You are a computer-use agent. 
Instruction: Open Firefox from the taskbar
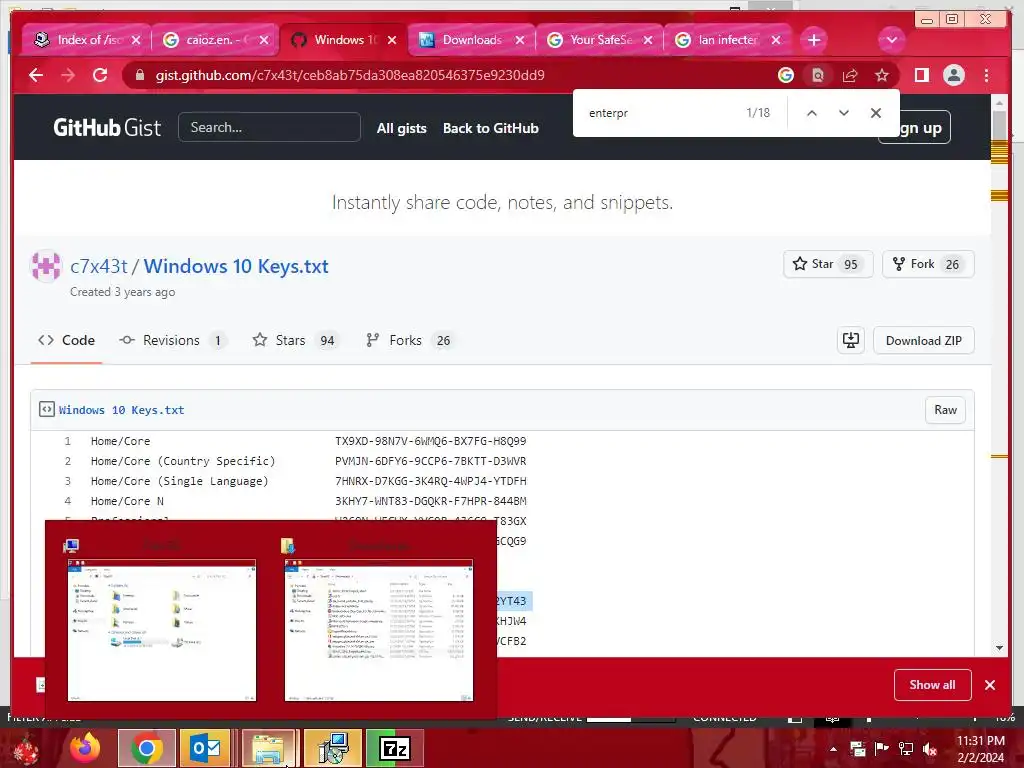[x=85, y=748]
